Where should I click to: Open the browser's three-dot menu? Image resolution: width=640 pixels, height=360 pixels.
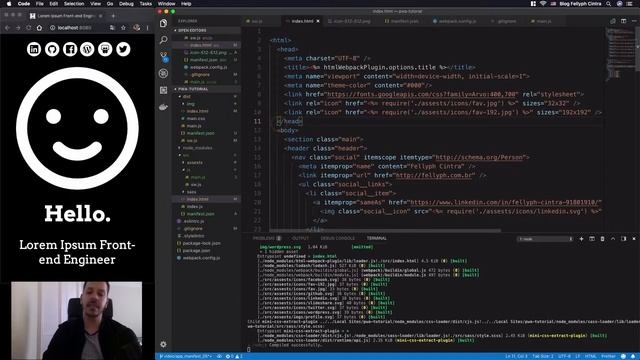[x=148, y=28]
